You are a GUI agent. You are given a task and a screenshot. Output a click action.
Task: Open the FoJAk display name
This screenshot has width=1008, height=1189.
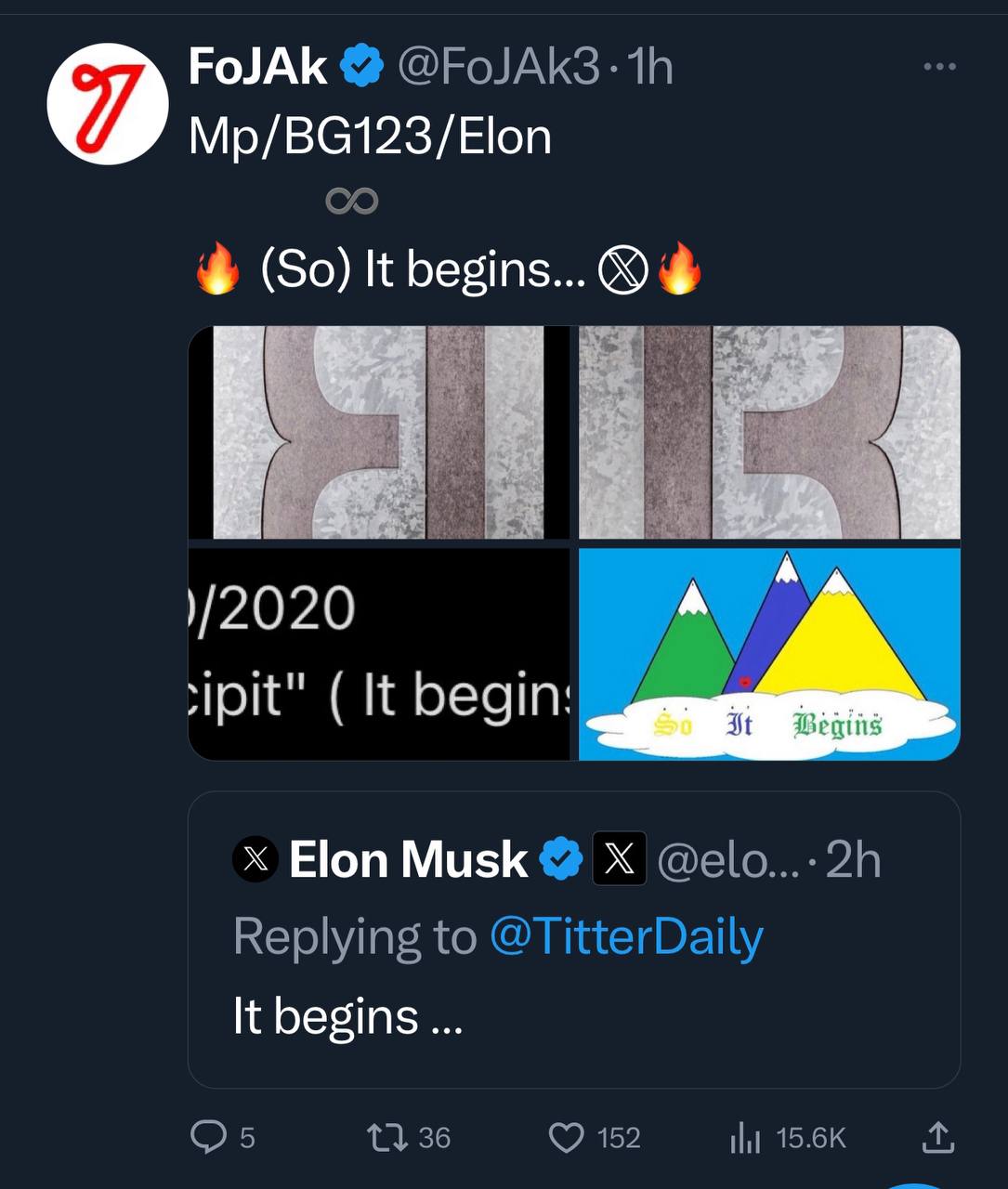[x=257, y=67]
